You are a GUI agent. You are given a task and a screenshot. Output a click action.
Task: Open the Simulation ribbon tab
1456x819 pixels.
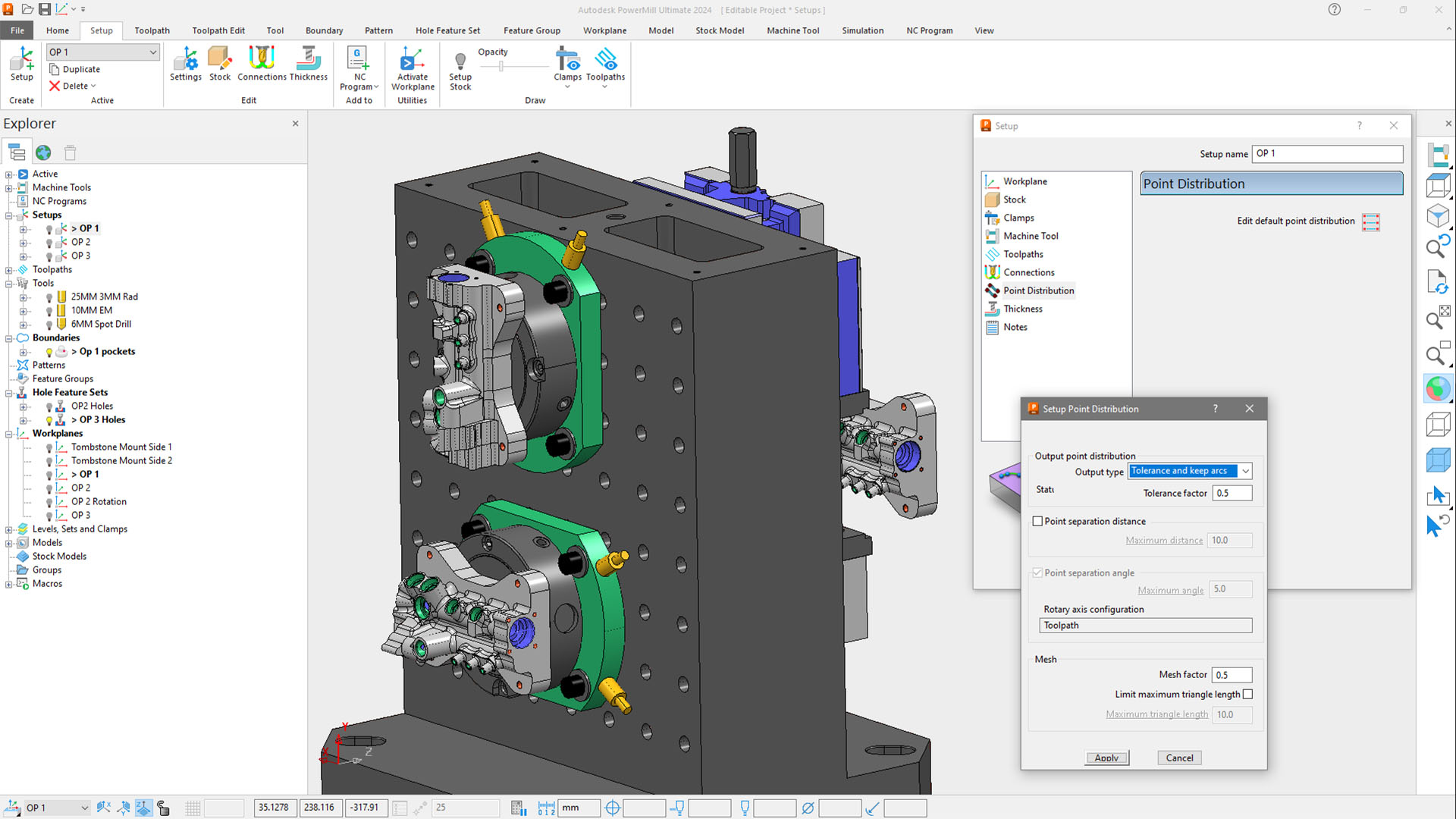[862, 30]
